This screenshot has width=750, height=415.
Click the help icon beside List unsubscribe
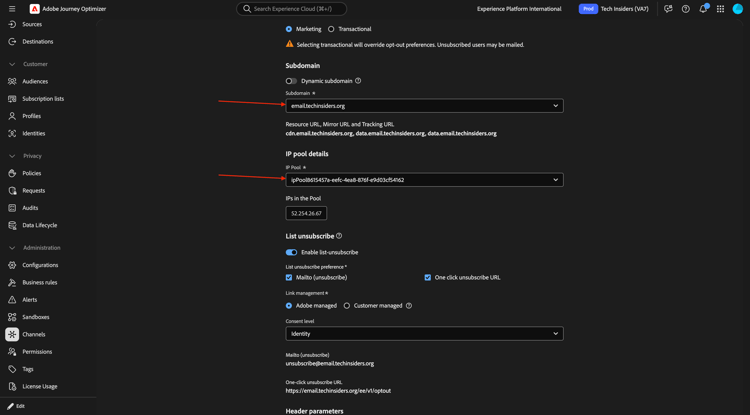(339, 236)
